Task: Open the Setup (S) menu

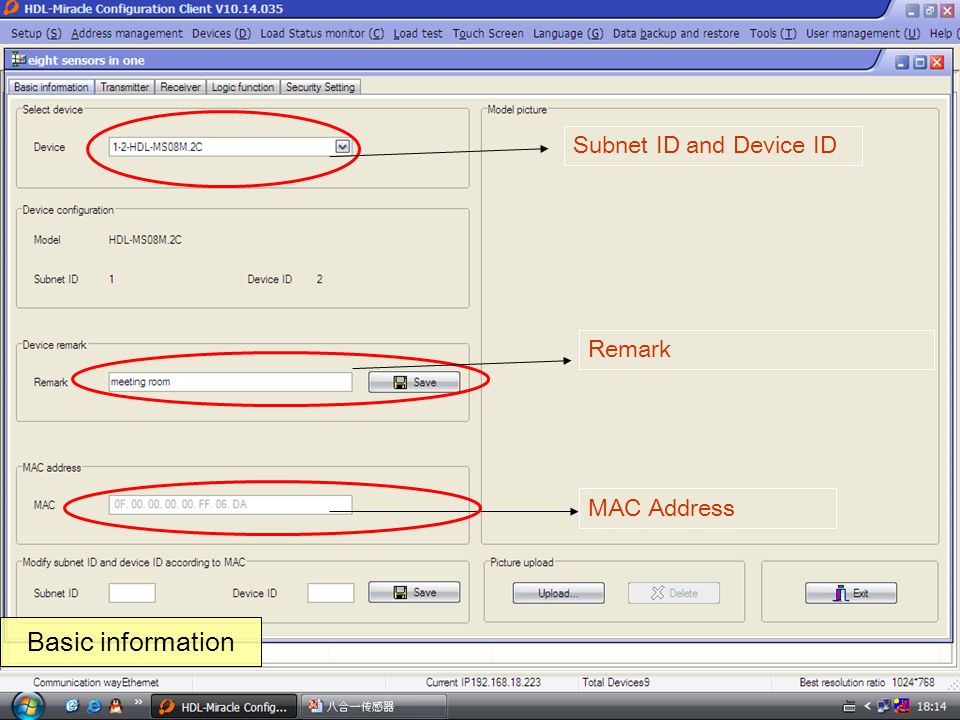Action: pos(36,34)
